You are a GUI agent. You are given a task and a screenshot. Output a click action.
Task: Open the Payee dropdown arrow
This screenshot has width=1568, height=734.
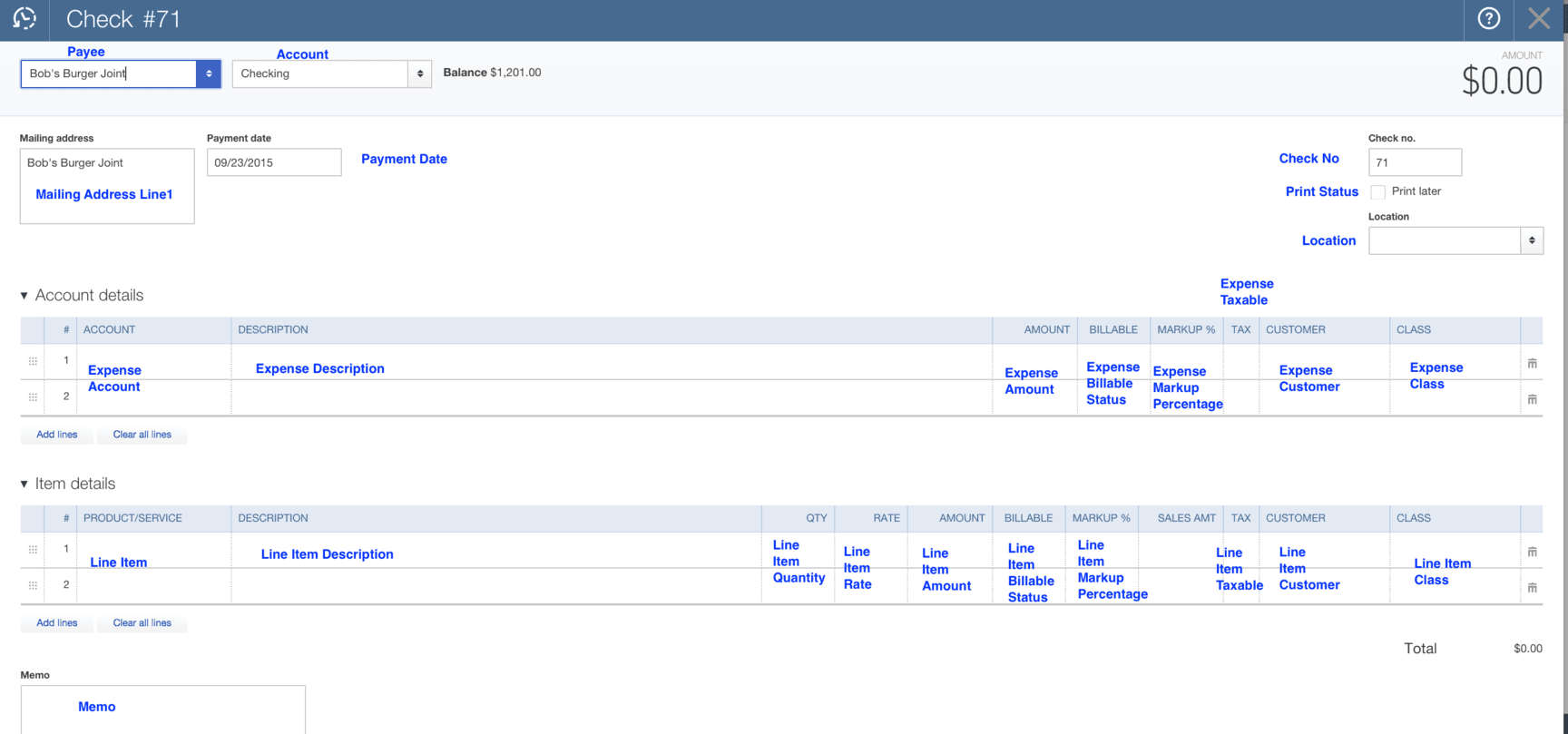point(209,73)
